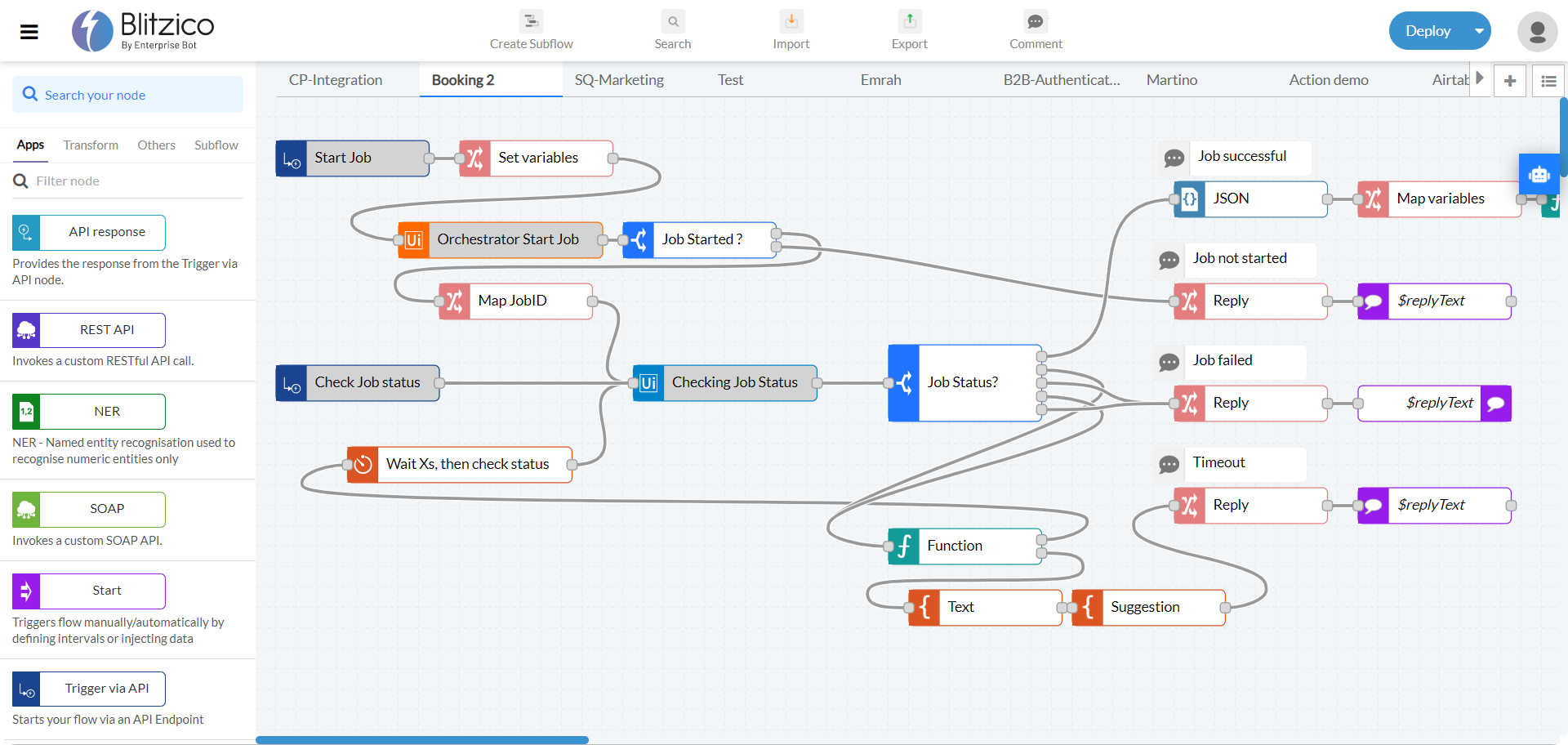The height and width of the screenshot is (745, 1568).
Task: Export the current flow via the Export icon
Action: [x=908, y=22]
